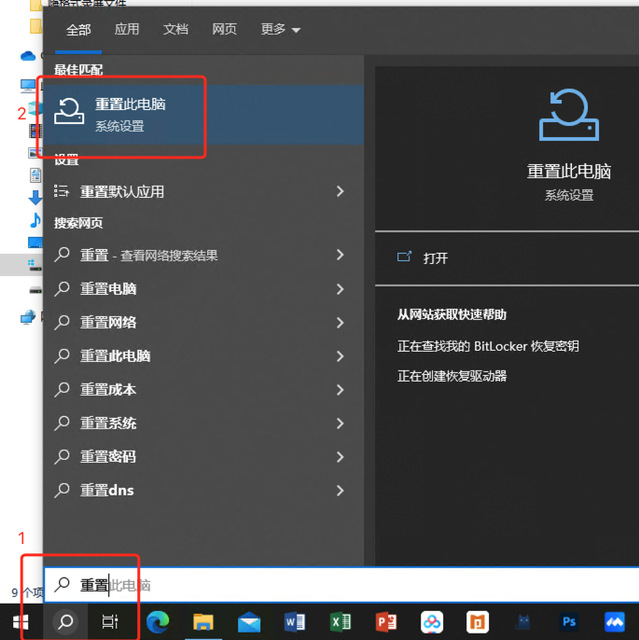Open the 更多 filter dropdown
Image resolution: width=639 pixels, height=640 pixels.
tap(280, 30)
